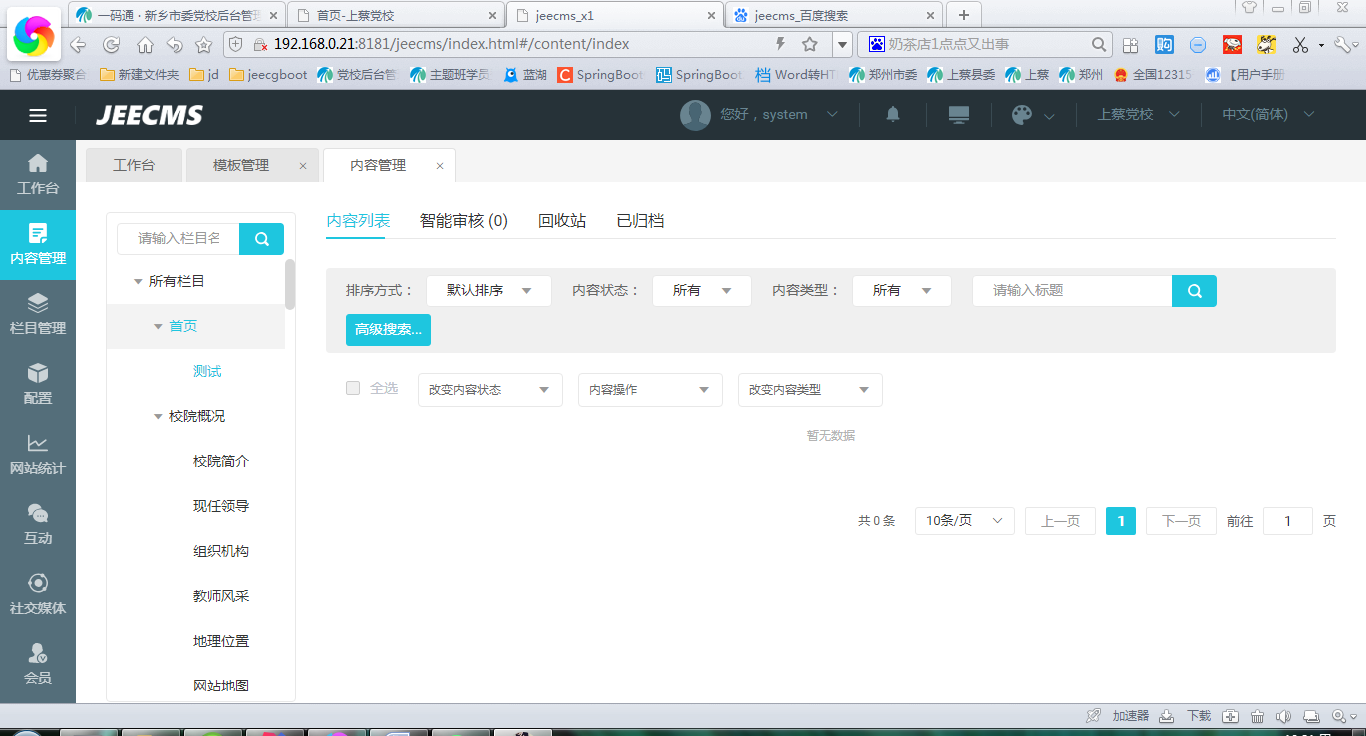Click the 工作台 home sidebar icon

[x=38, y=174]
